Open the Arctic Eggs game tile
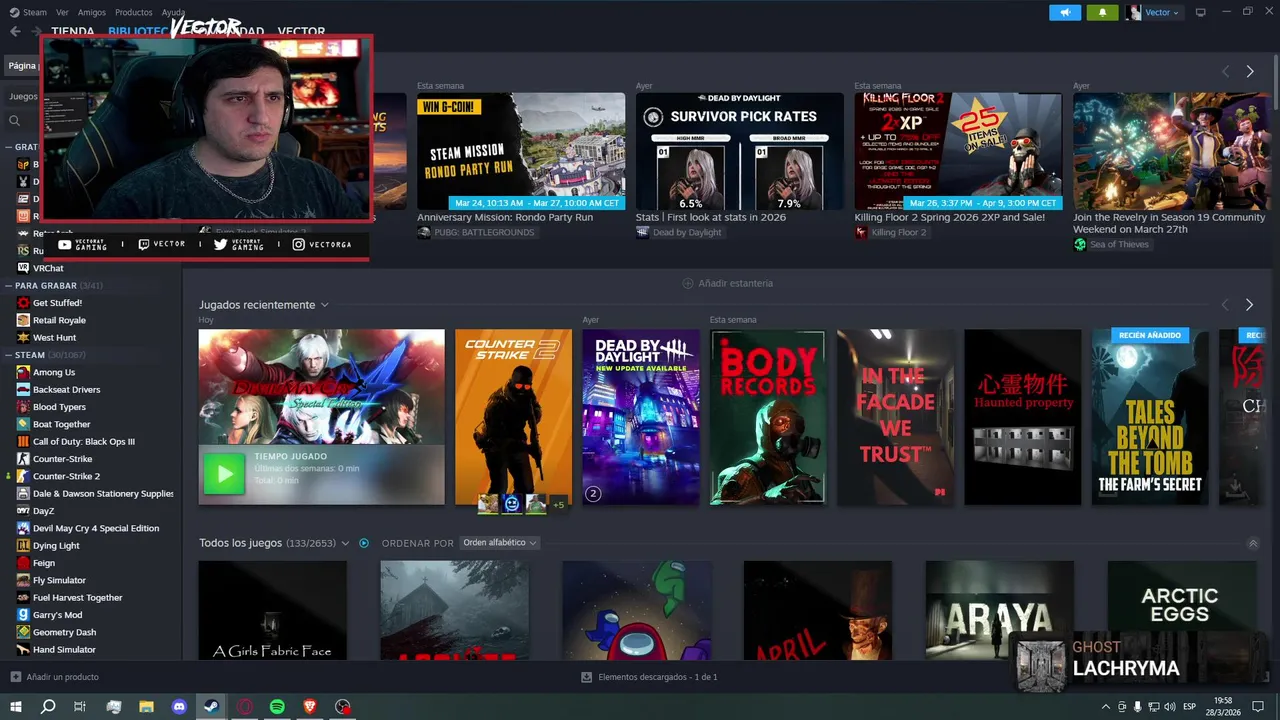Screen dimensions: 1280x720 pos(1182,610)
